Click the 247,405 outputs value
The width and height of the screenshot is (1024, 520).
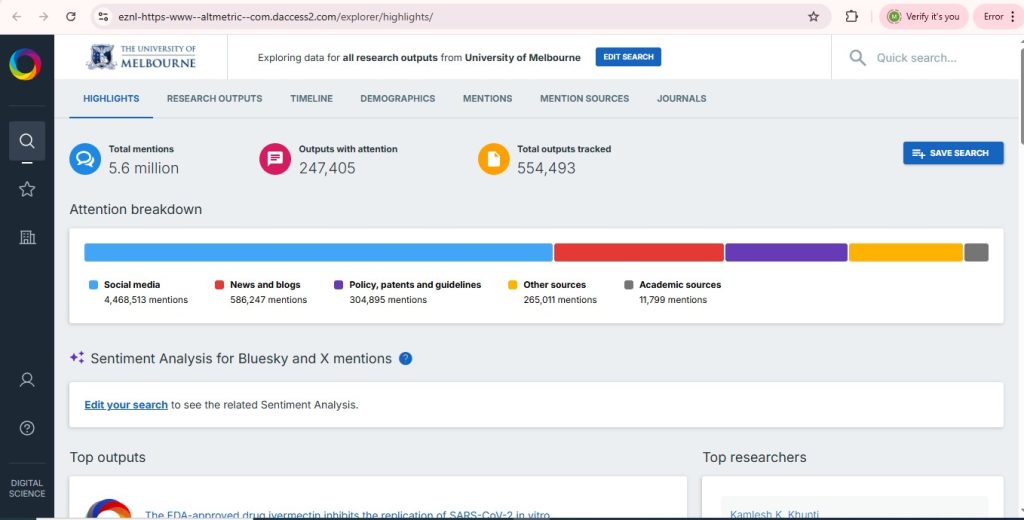327,169
